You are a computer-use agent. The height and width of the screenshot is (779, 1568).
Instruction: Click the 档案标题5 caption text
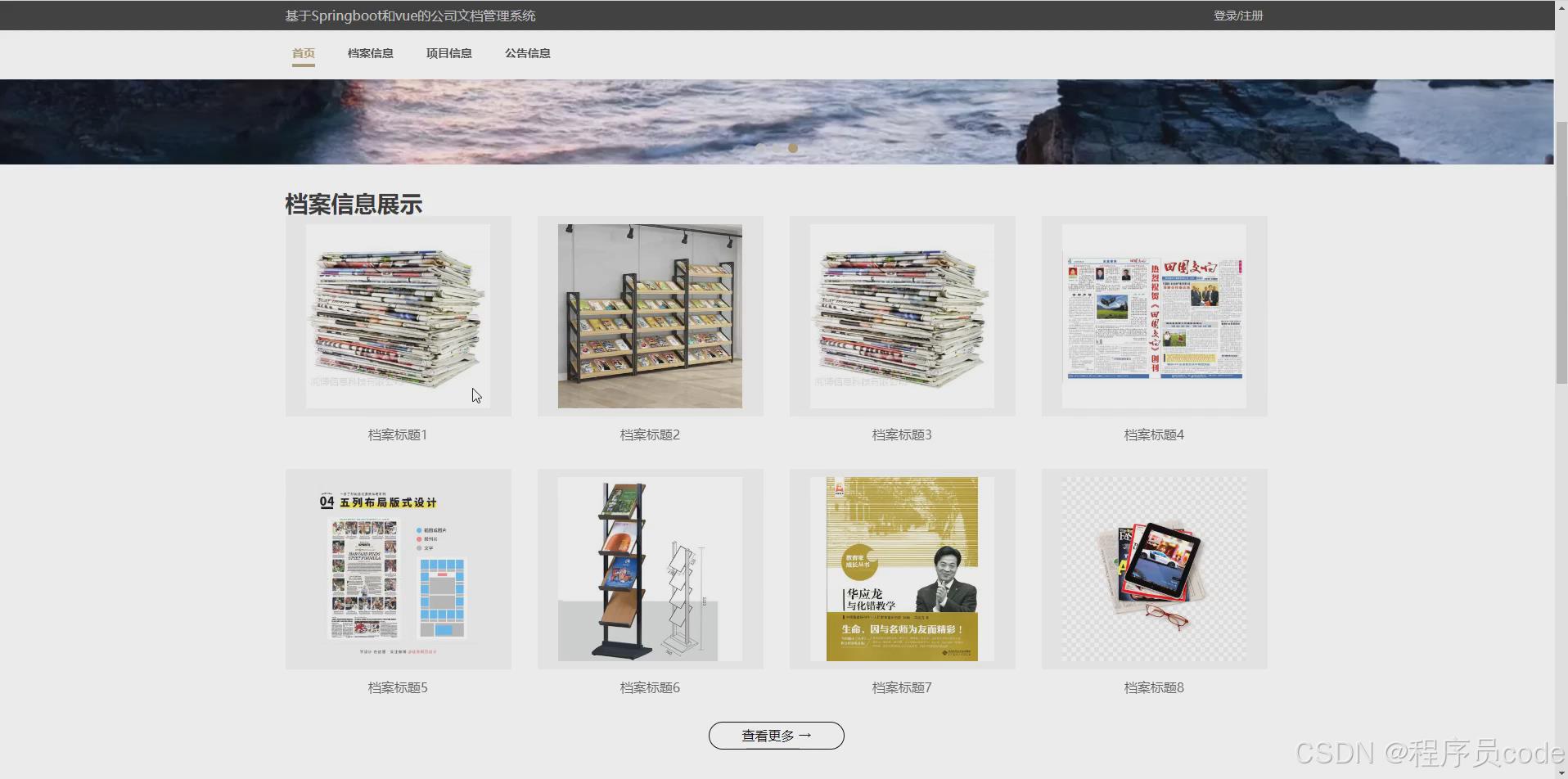click(x=398, y=687)
